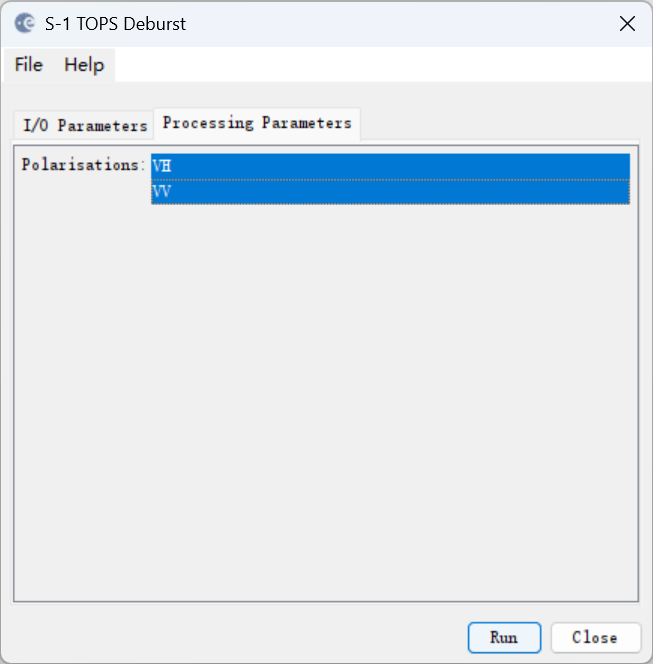The image size is (653, 664).
Task: Click the gap between menu bar and tabs
Action: click(326, 93)
